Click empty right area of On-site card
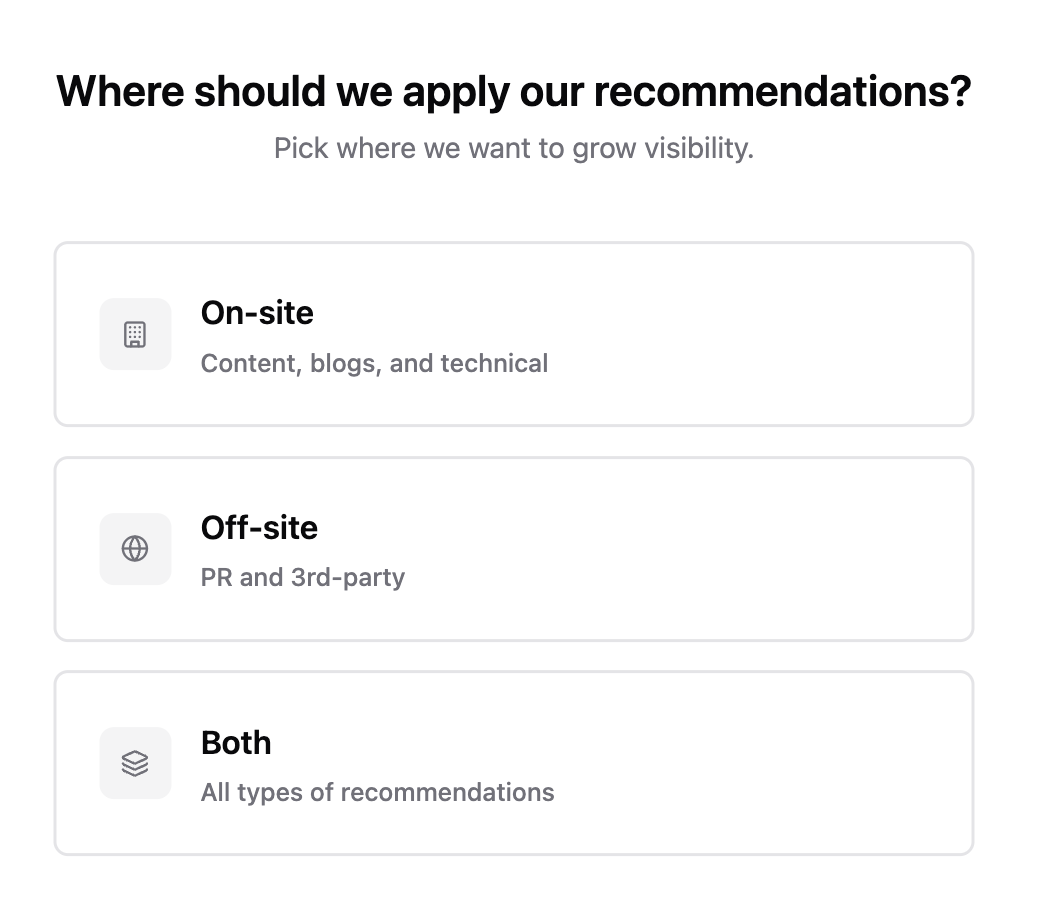The width and height of the screenshot is (1052, 912). coord(800,334)
